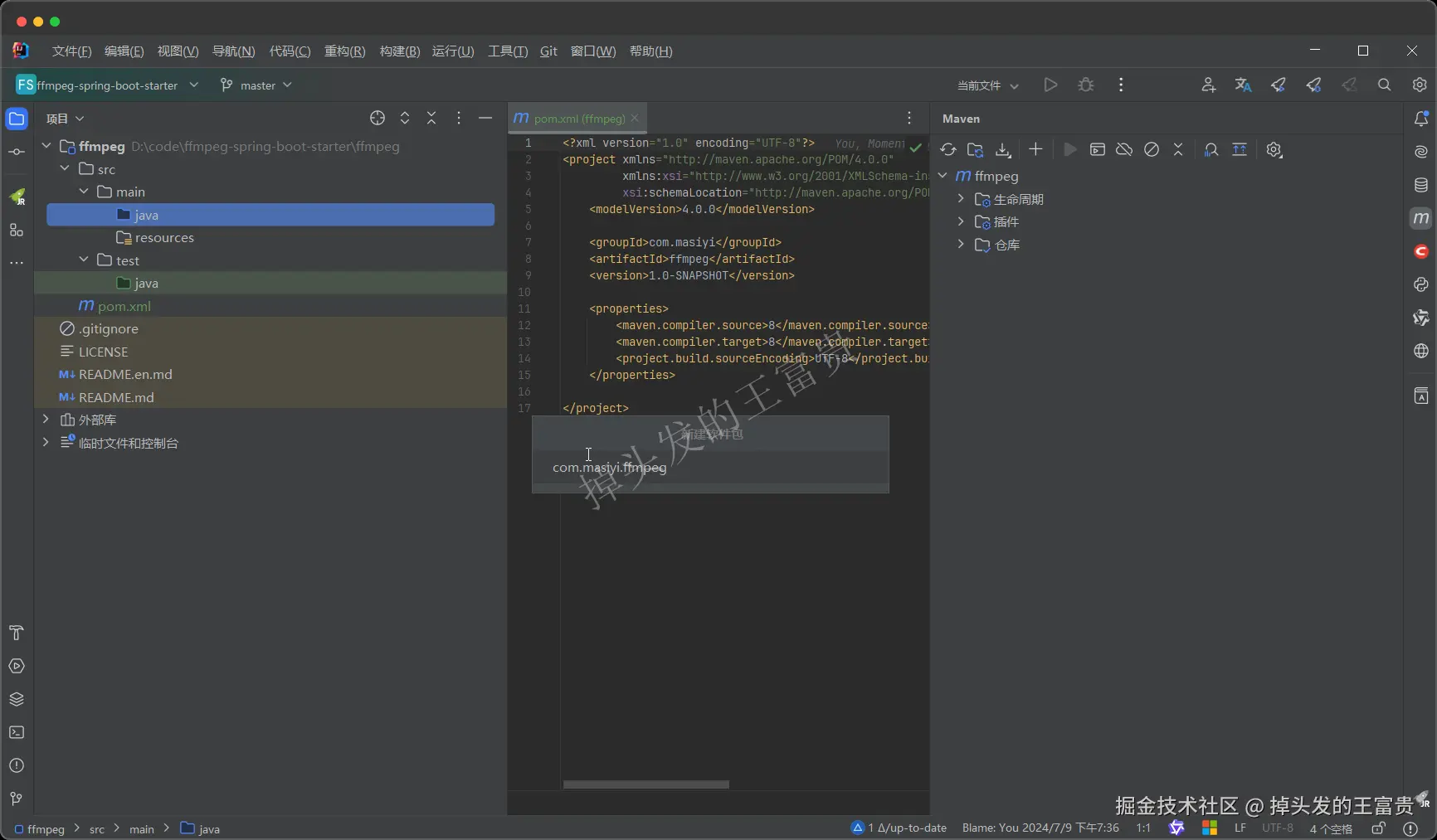The height and width of the screenshot is (840, 1437).
Task: Open the Build hammer tool window
Action: pos(17,633)
